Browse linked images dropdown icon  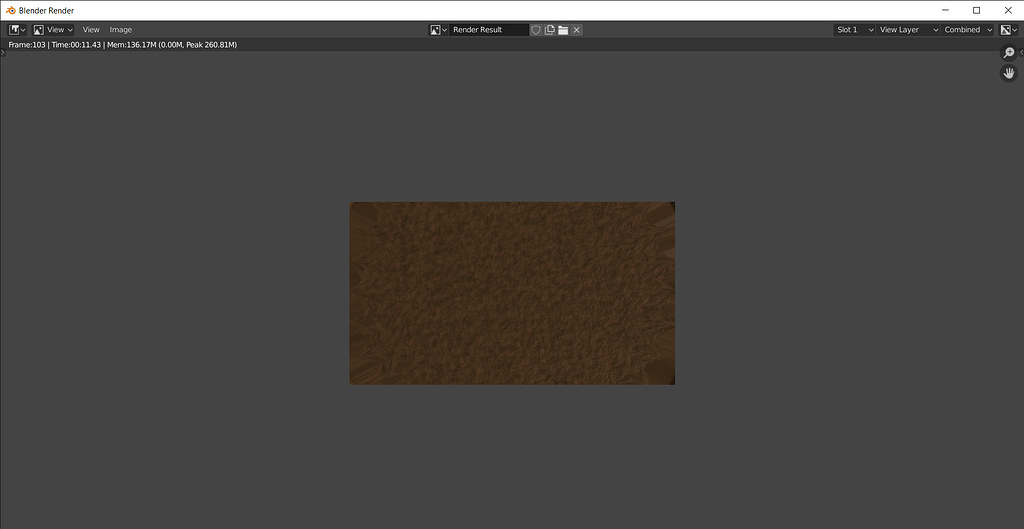coord(438,30)
